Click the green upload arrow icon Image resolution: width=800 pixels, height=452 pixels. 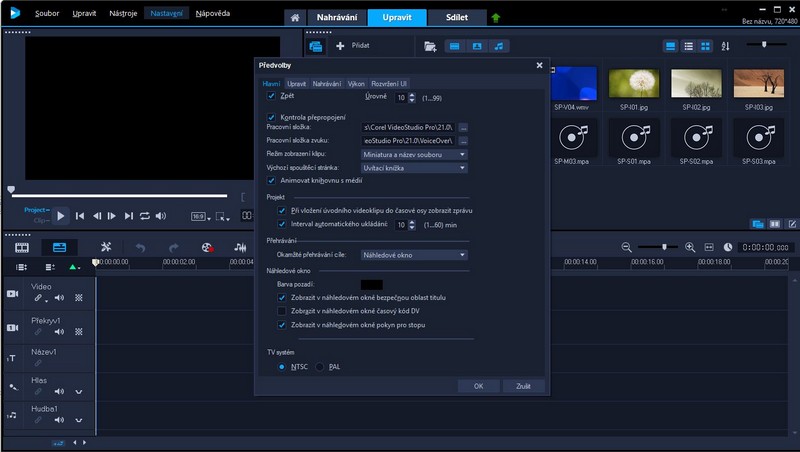point(496,18)
